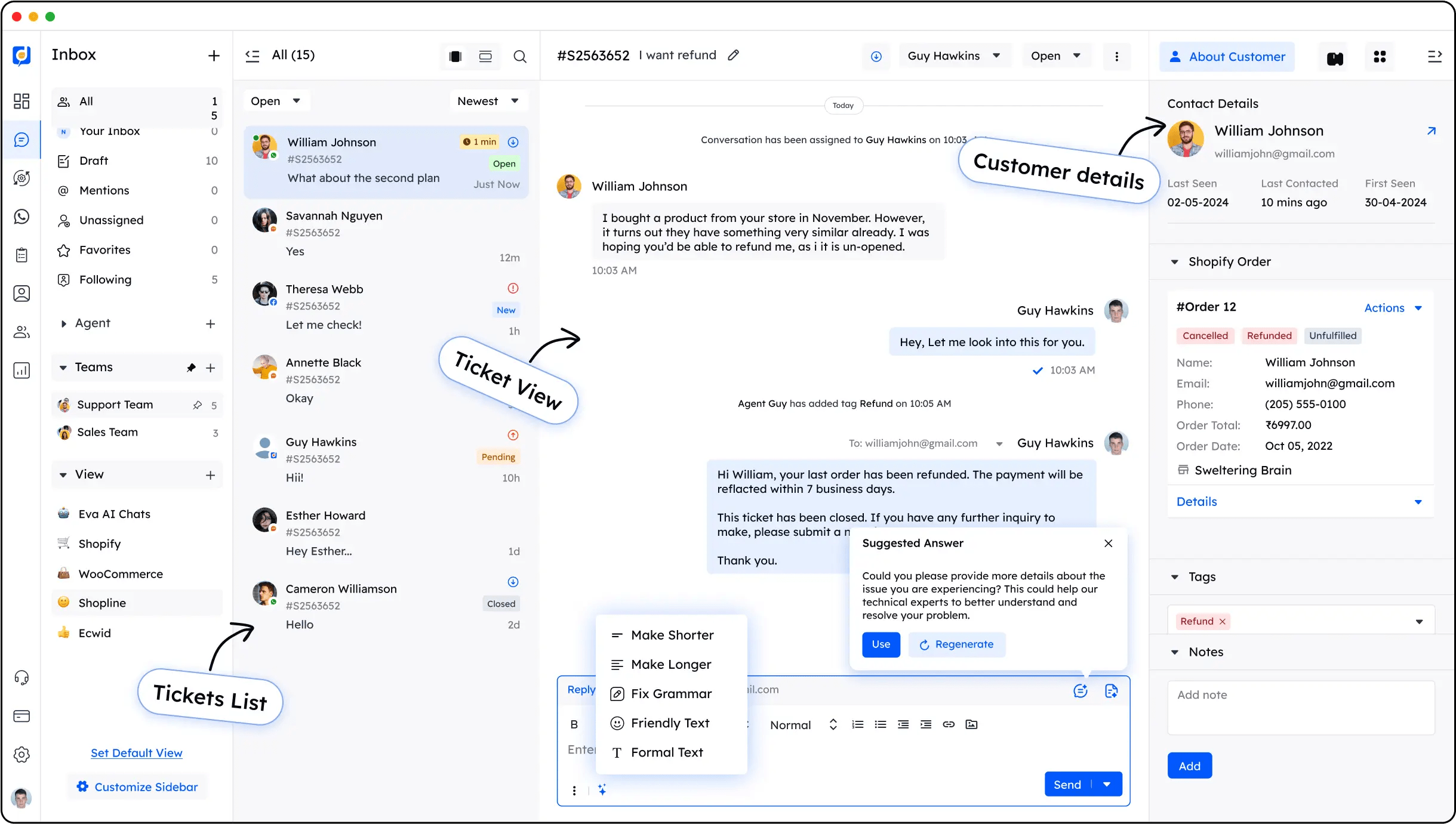Click the search icon in tickets list
The width and height of the screenshot is (1456, 824).
coord(519,57)
